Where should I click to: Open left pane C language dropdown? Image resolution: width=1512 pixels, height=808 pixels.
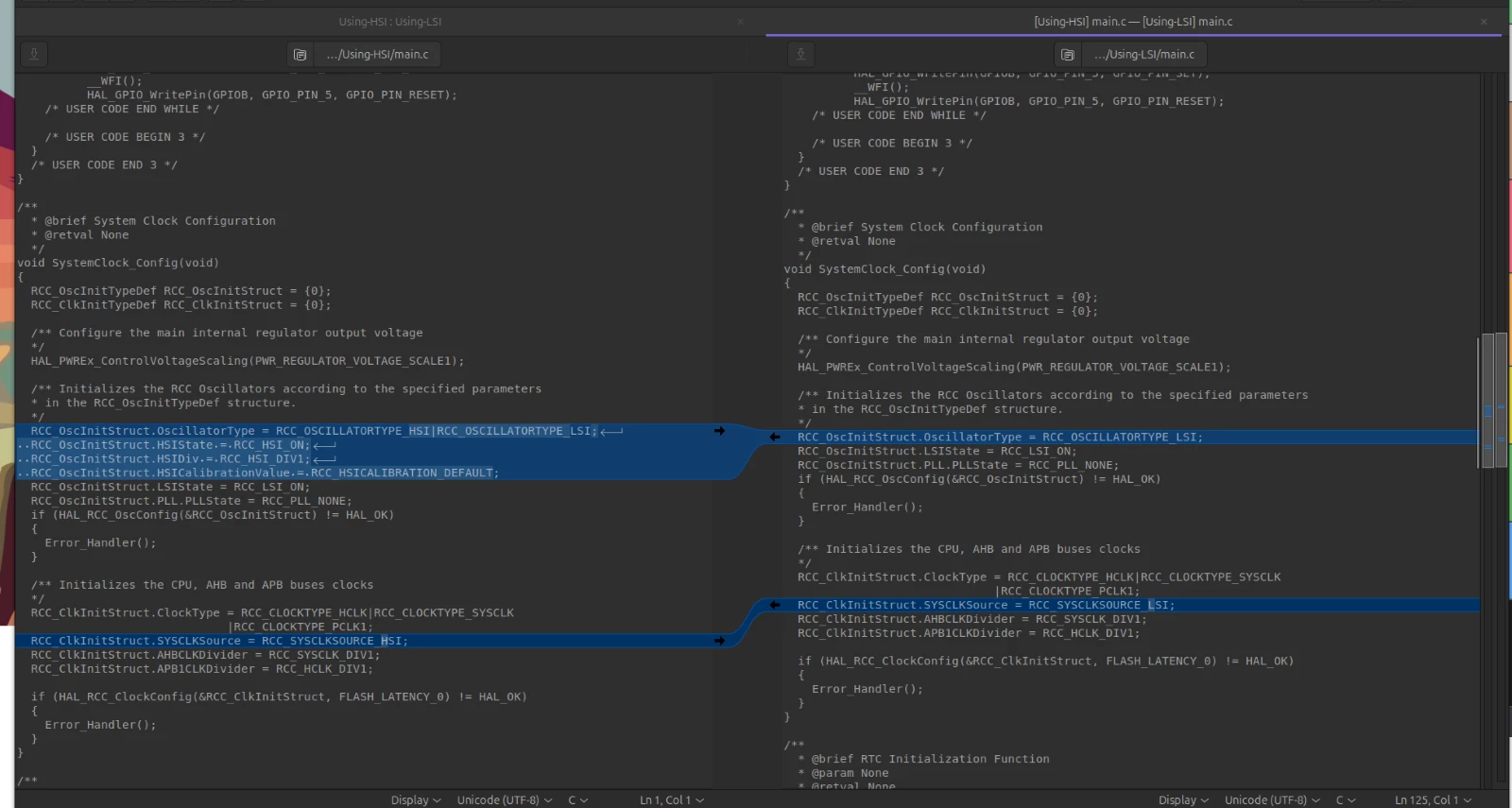(x=577, y=799)
